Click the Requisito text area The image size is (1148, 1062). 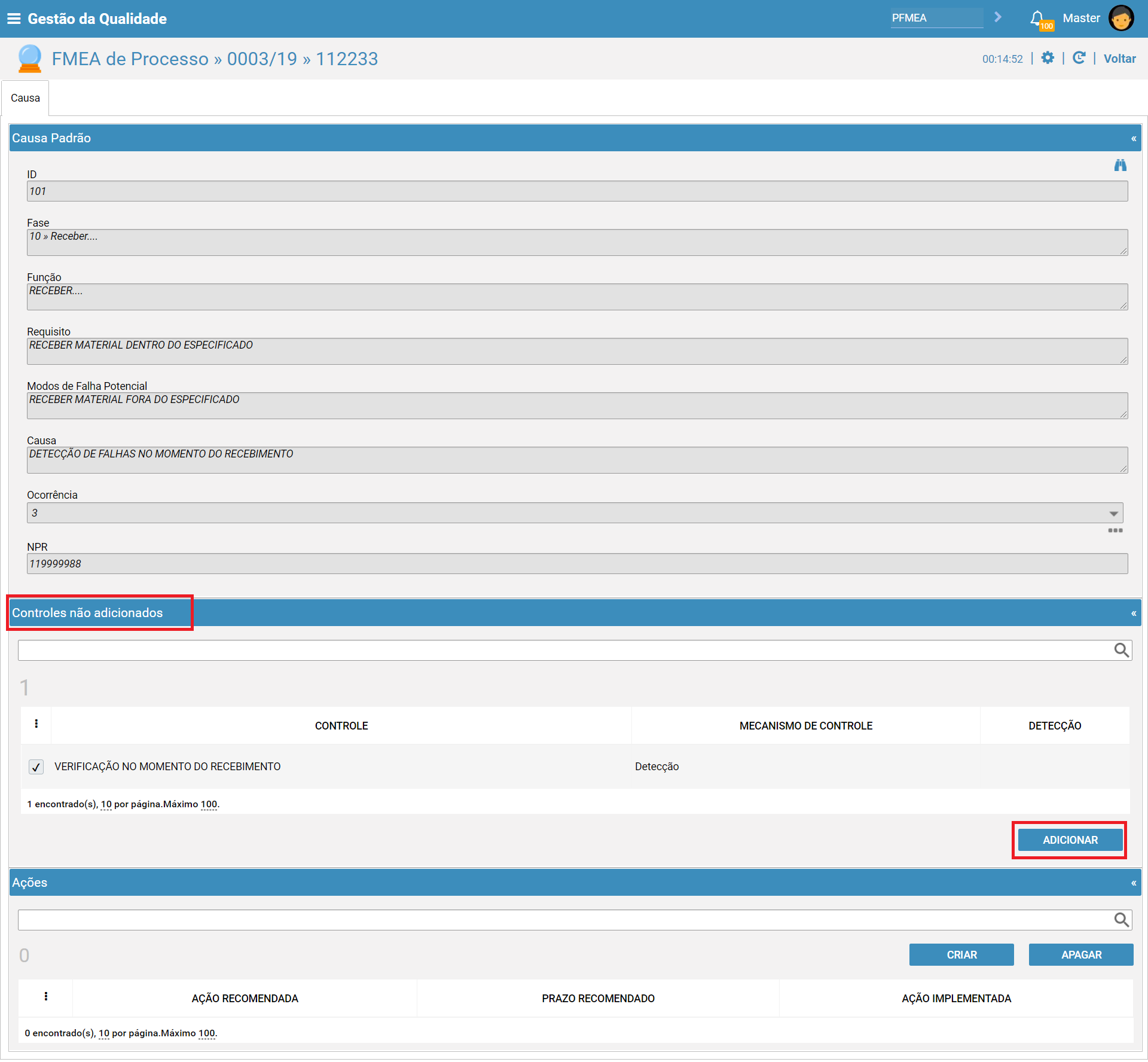(x=577, y=352)
